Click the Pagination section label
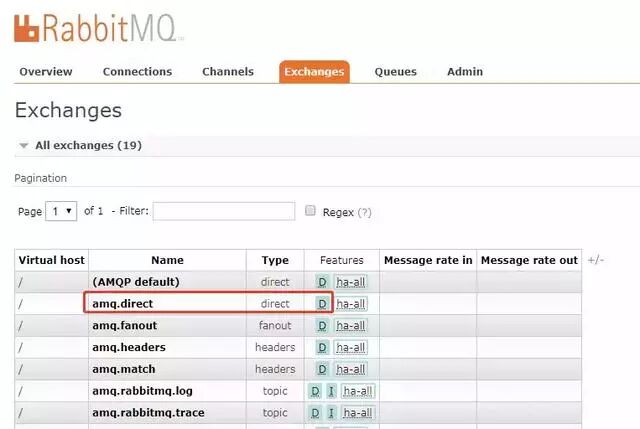Image resolution: width=640 pixels, height=429 pixels. point(40,178)
